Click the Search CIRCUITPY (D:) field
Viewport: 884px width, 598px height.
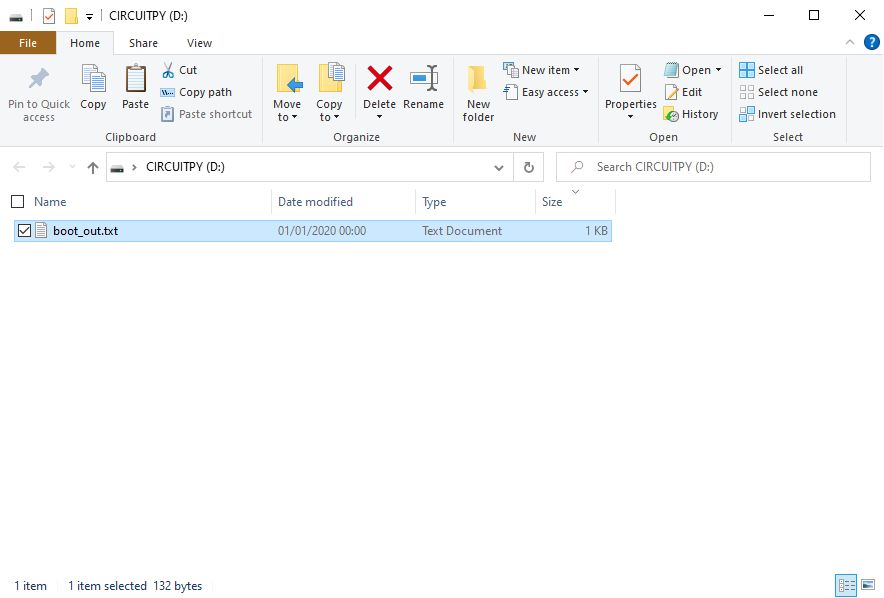click(713, 167)
